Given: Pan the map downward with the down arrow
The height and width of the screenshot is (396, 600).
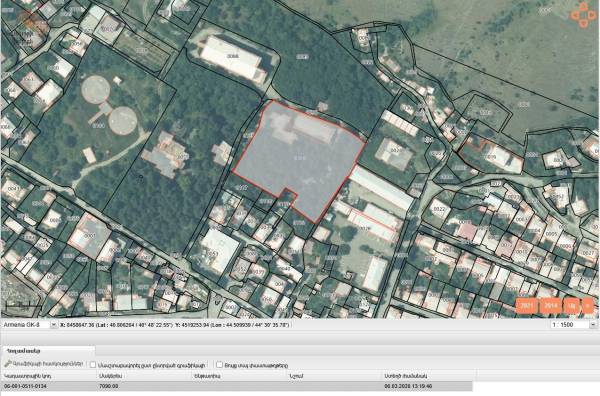Looking at the screenshot, I should coord(584,23).
